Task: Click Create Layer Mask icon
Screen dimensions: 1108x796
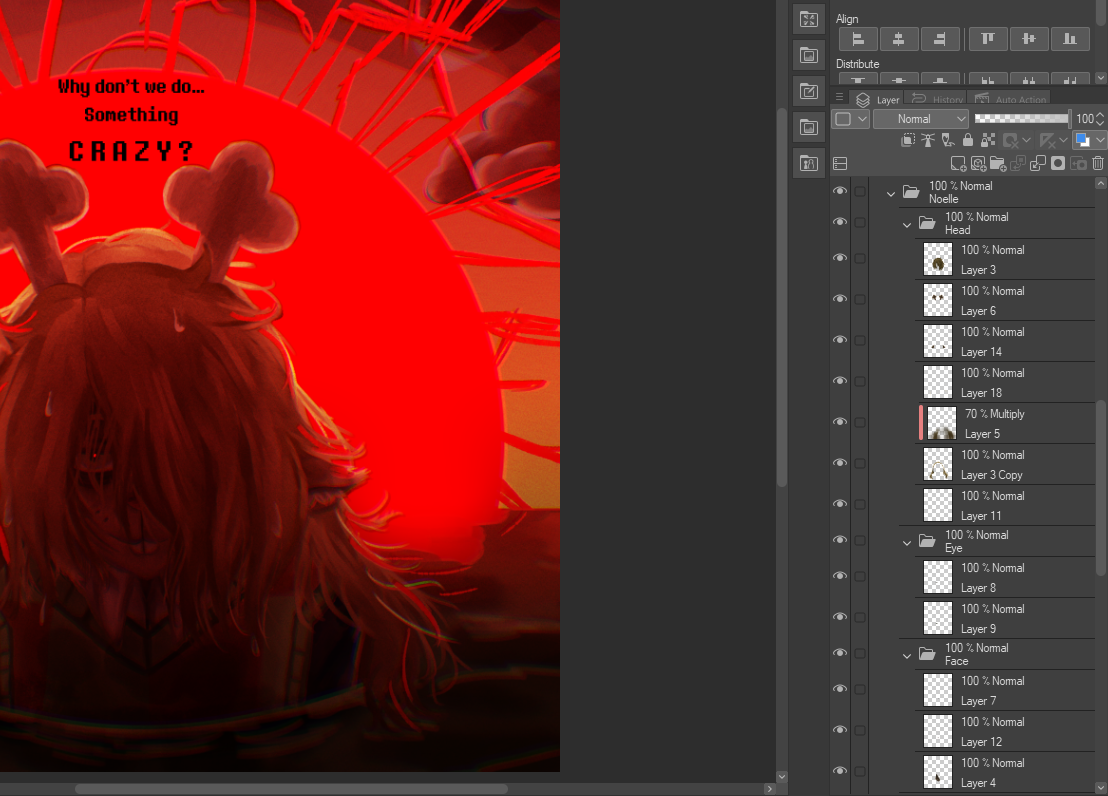Action: [1058, 164]
